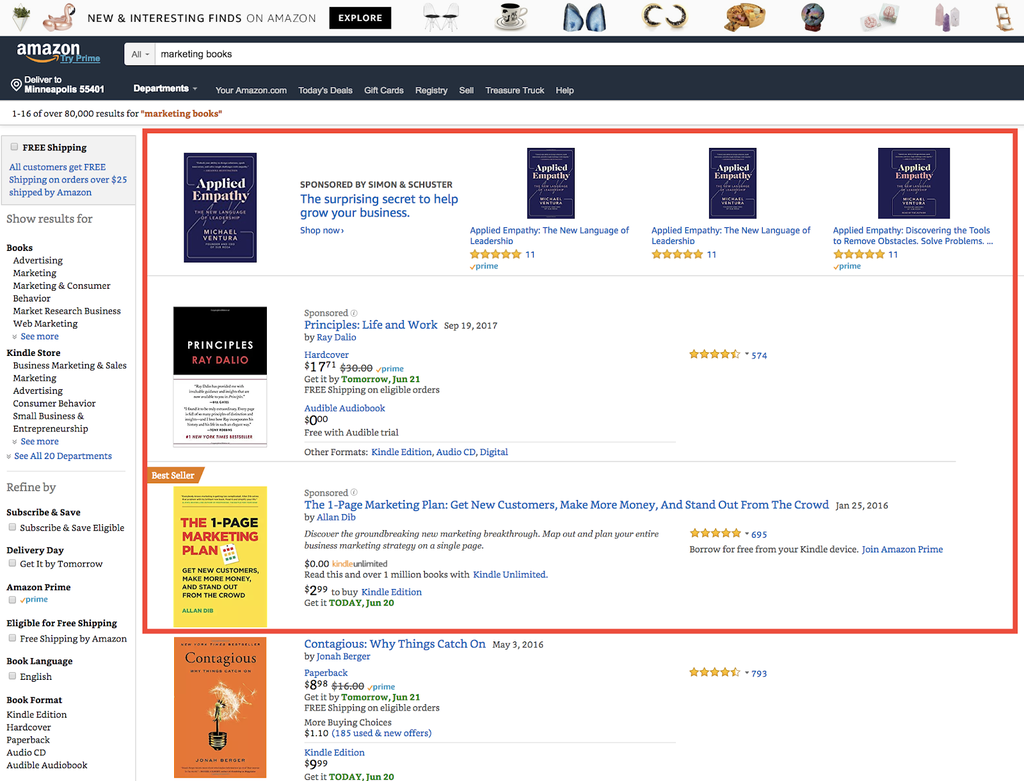The height and width of the screenshot is (781, 1024).
Task: Select Audible Audiobook under Book Format
Action: click(x=47, y=765)
